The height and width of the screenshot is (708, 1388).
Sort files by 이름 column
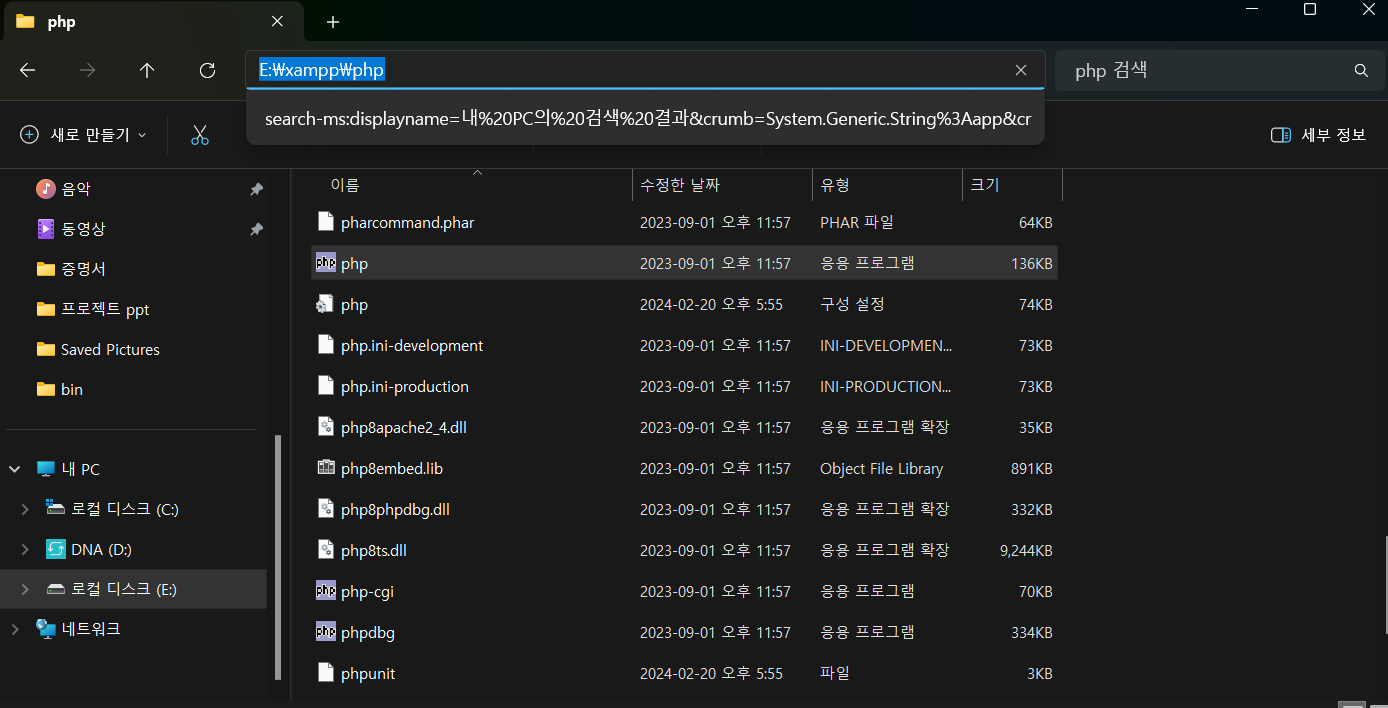(x=345, y=185)
